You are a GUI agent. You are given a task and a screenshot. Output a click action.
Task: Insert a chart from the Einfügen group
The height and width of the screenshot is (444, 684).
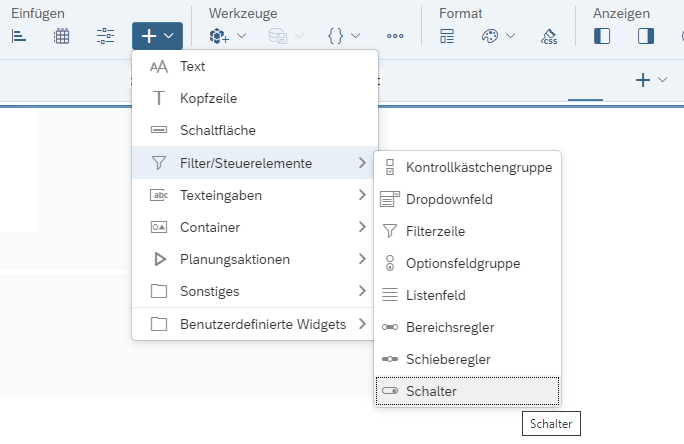[x=19, y=36]
